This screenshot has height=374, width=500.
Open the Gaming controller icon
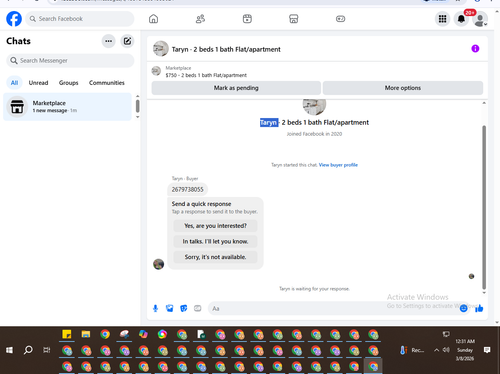[340, 19]
